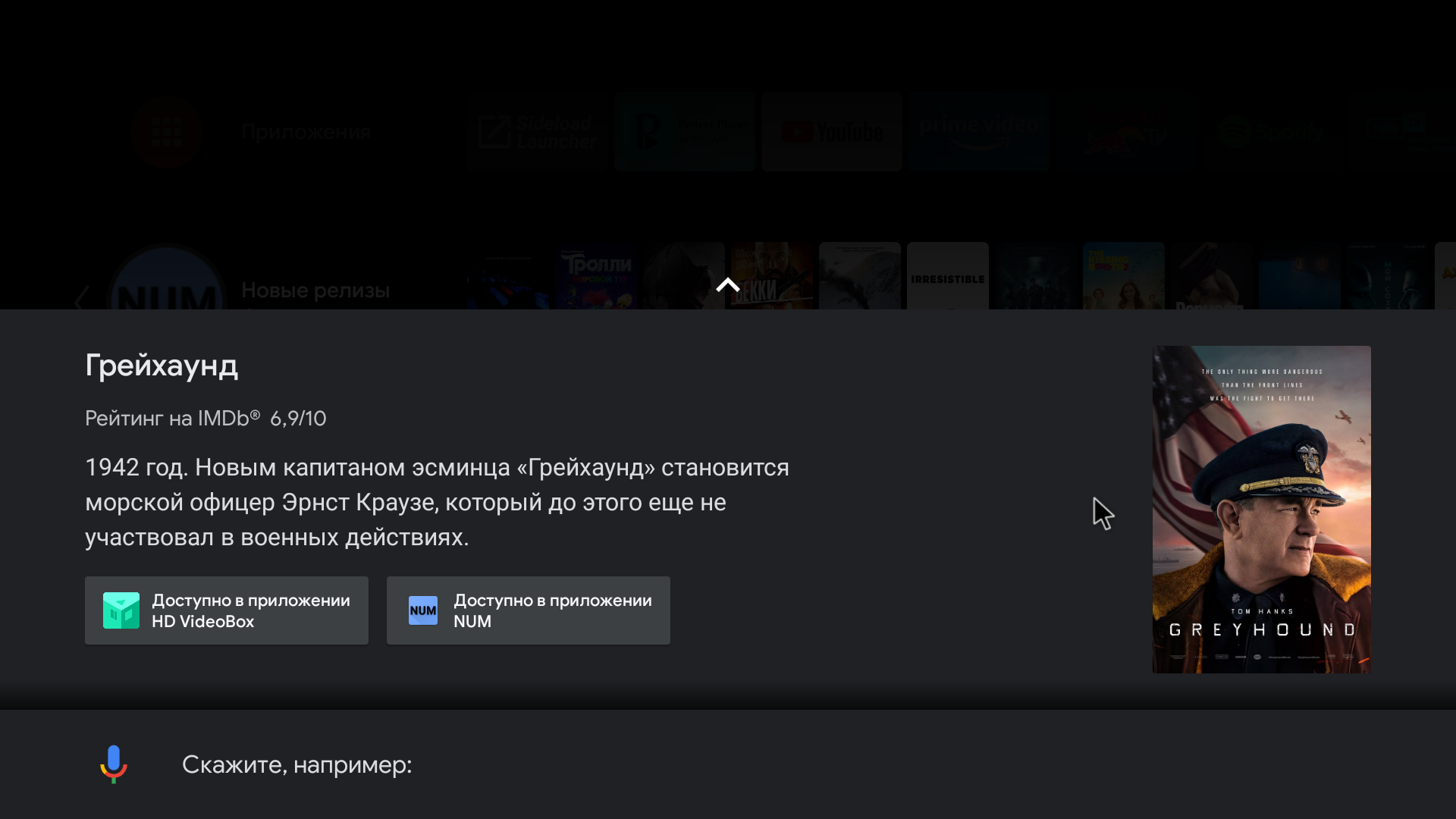Click the NUM blue app icon

point(422,610)
